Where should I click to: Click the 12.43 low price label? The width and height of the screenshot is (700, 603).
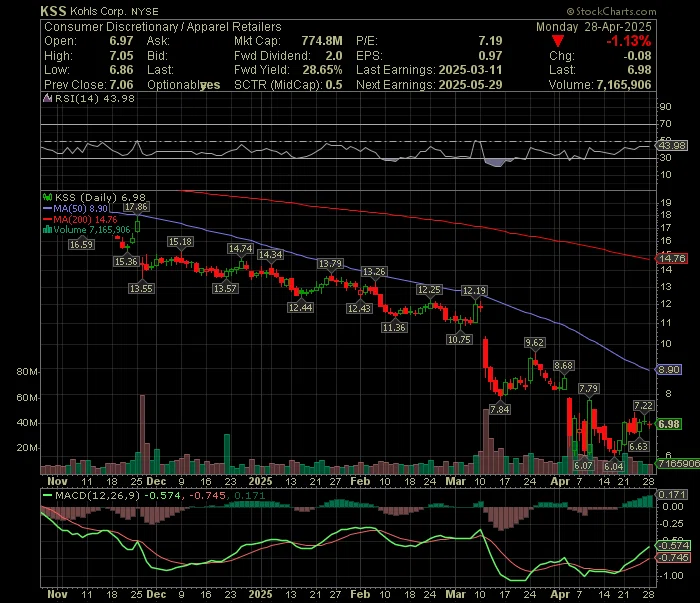(x=359, y=308)
